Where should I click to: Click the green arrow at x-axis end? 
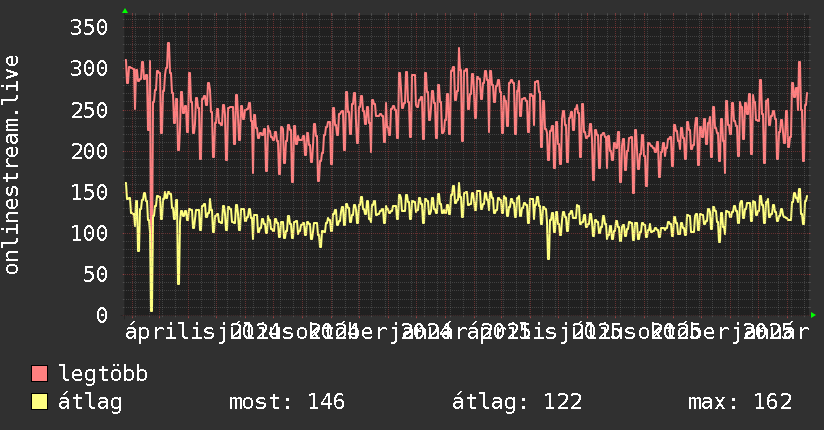click(x=813, y=315)
